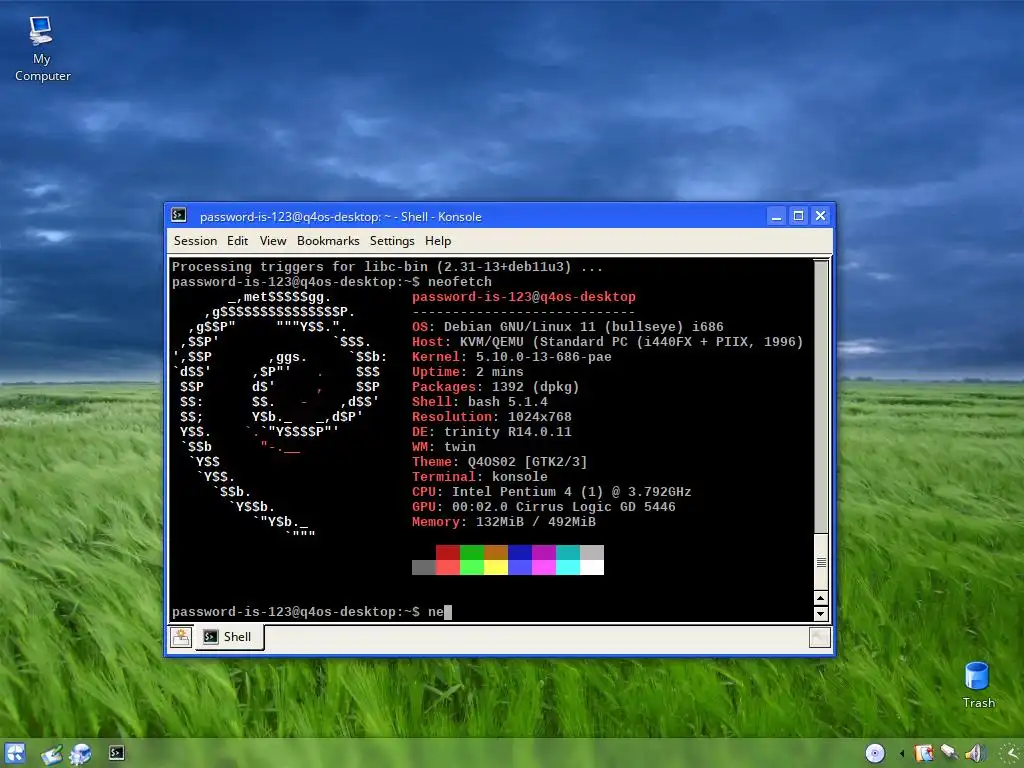Click the network plug tray icon
The width and height of the screenshot is (1024, 768).
pos(949,753)
